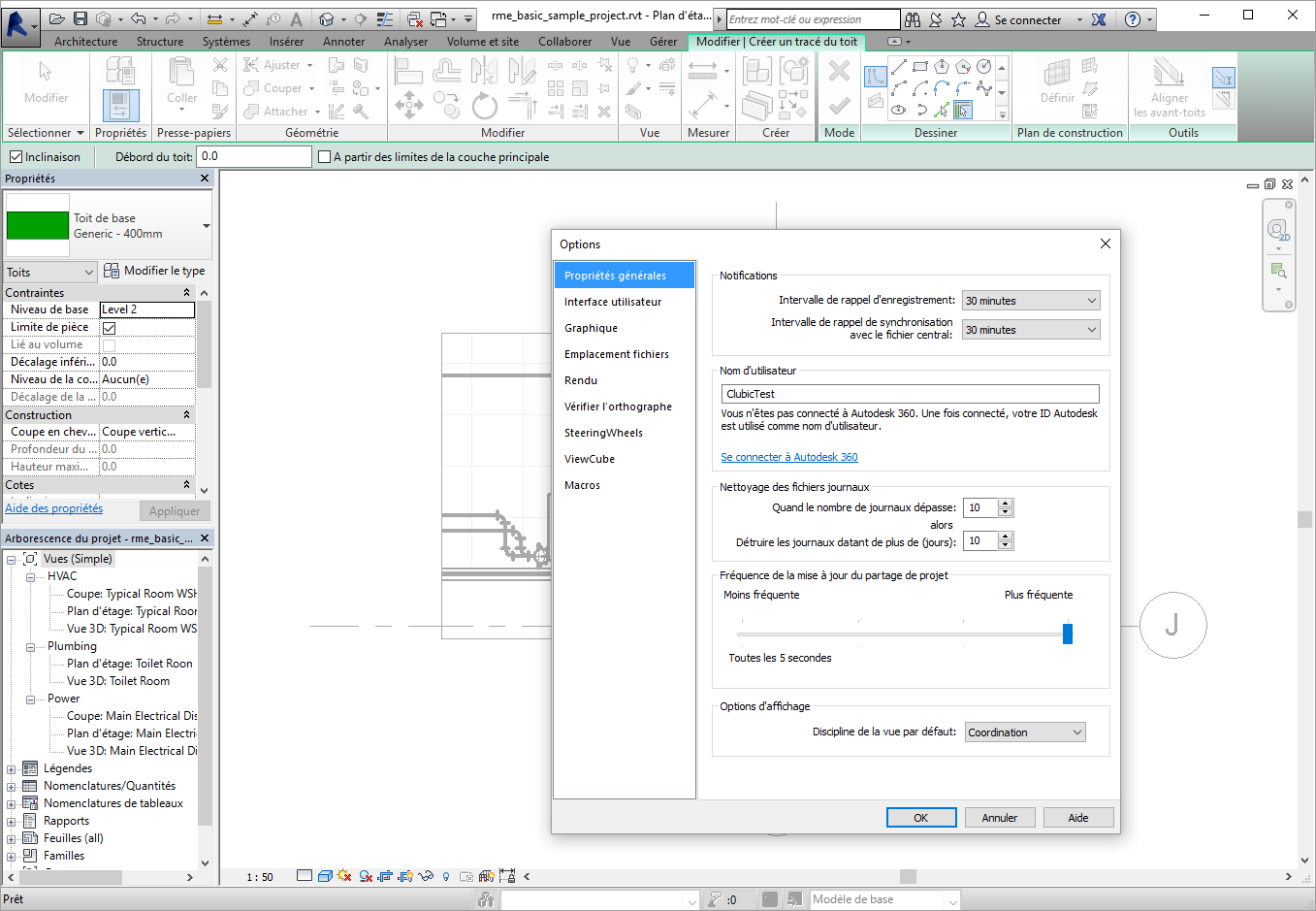
Task: Click the thin lines quick access icon
Action: (x=385, y=19)
